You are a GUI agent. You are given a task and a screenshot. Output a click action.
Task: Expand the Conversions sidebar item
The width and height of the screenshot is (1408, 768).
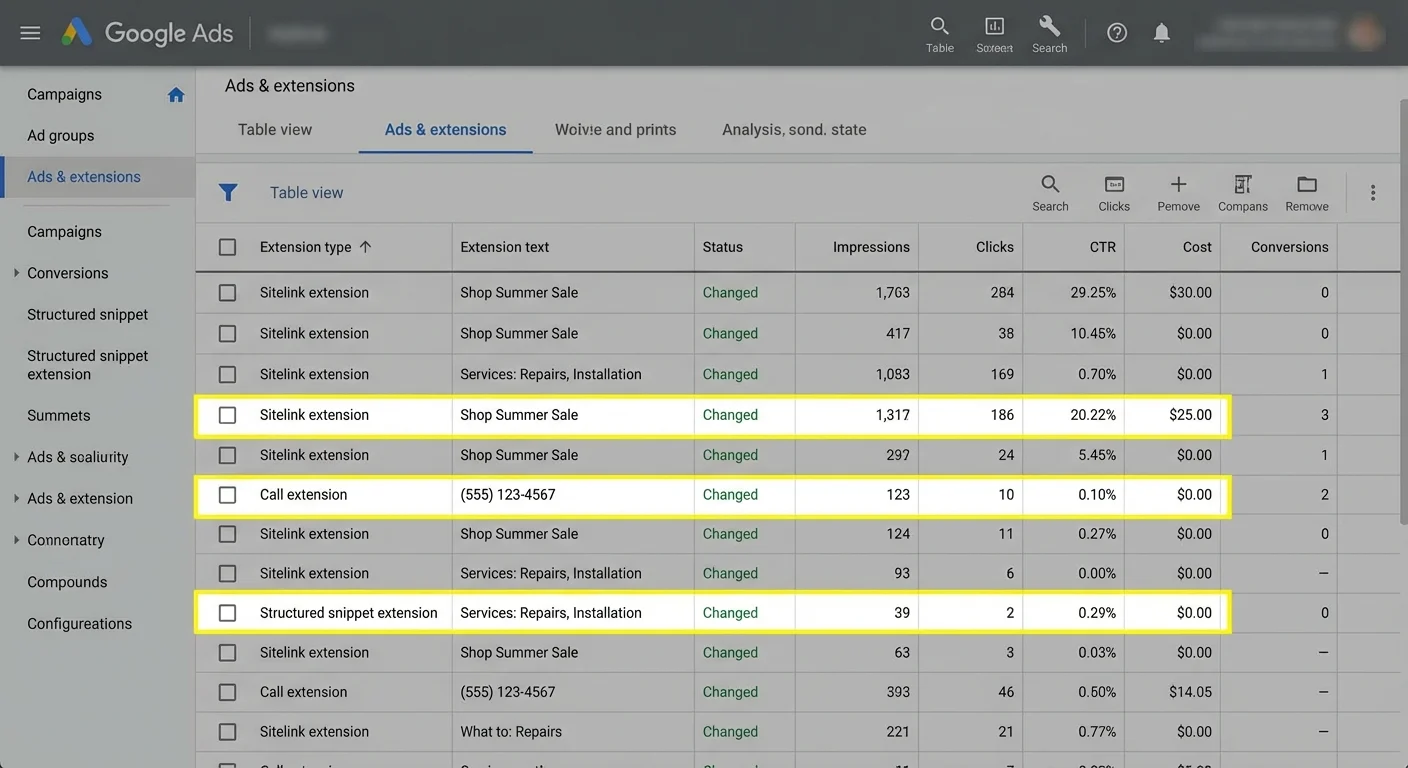coord(16,273)
